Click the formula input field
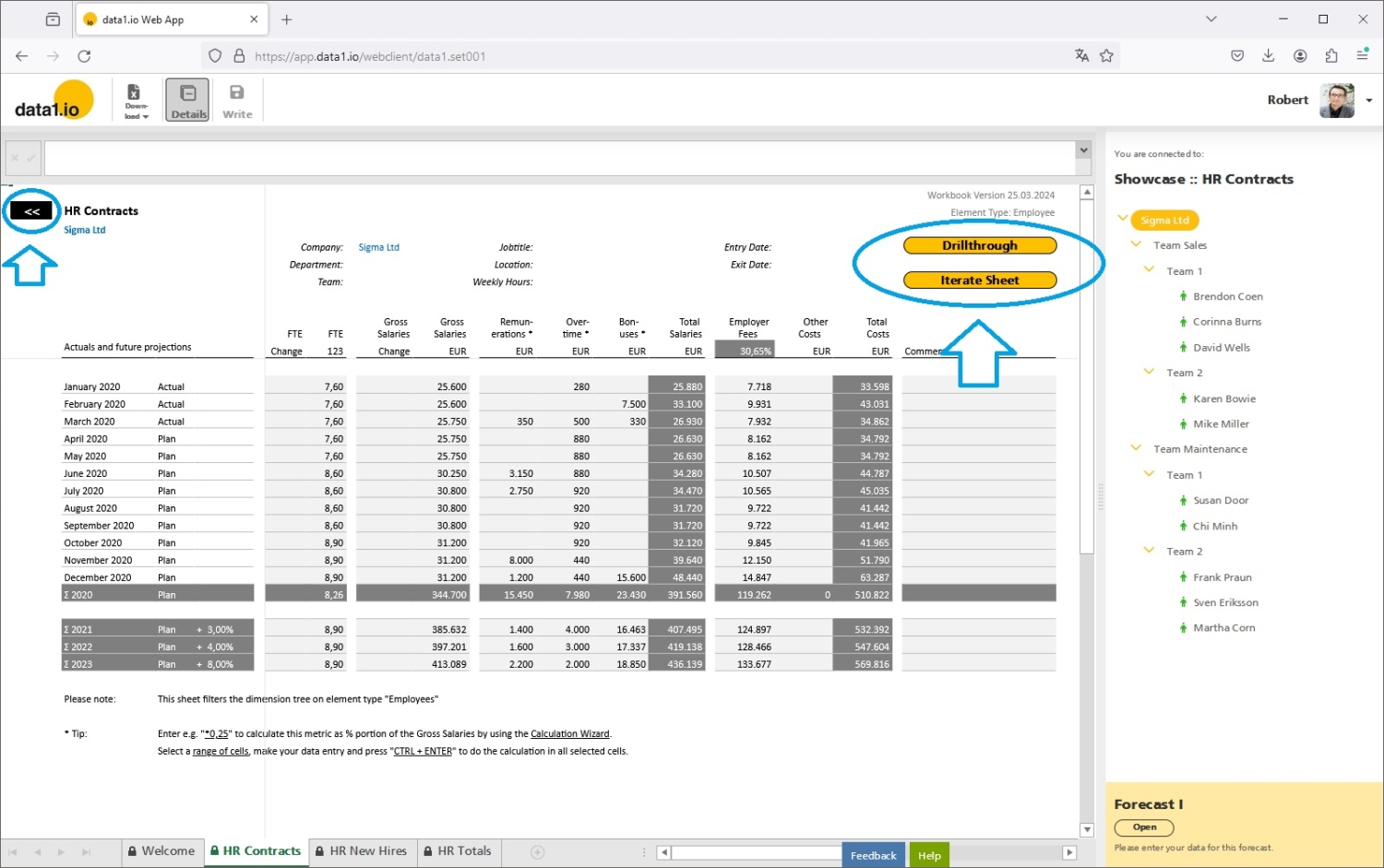Image resolution: width=1384 pixels, height=868 pixels. point(560,158)
